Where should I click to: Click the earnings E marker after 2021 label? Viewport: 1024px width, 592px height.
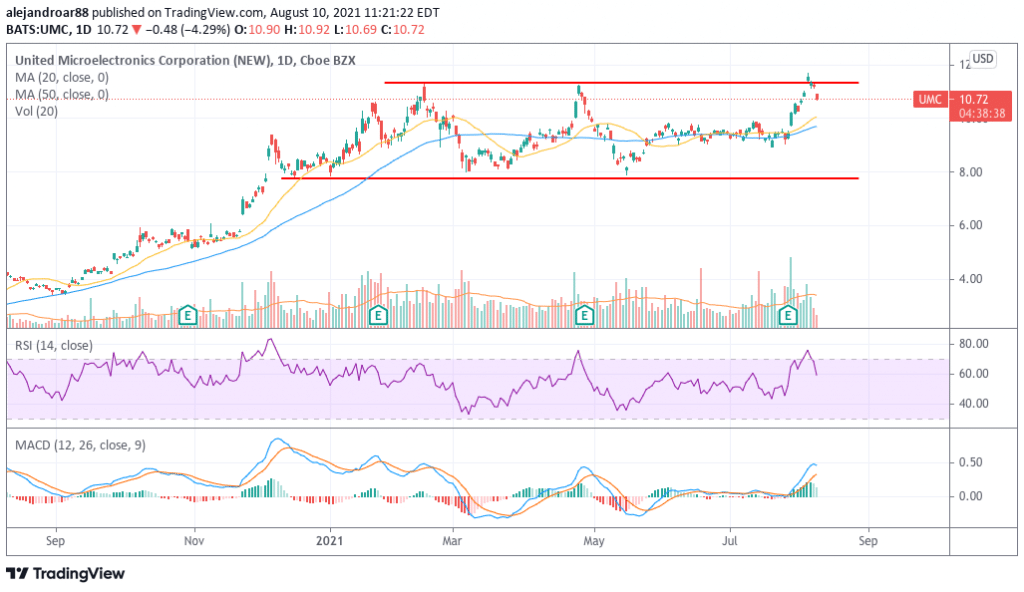378,316
